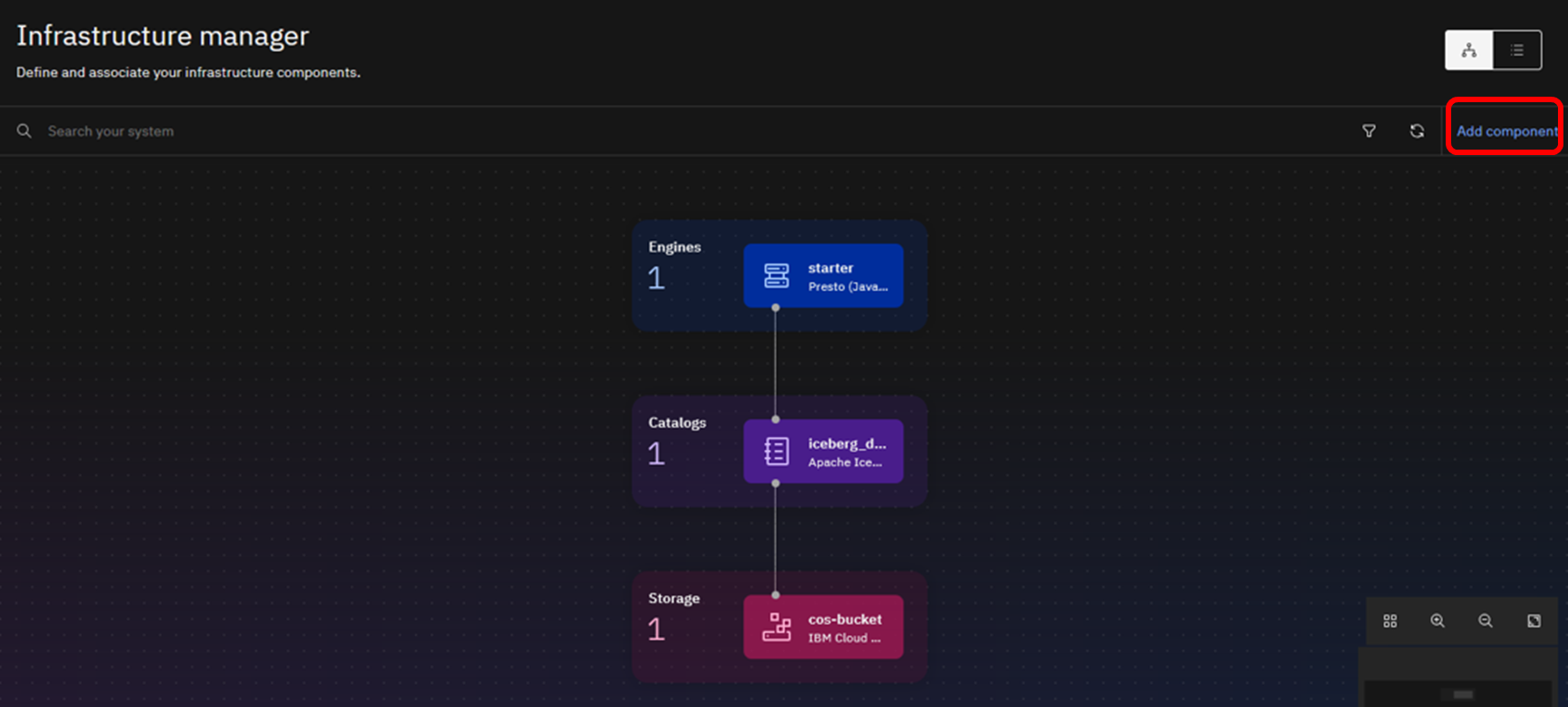Viewport: 1568px width, 707px height.
Task: Click the Add component button
Action: click(x=1506, y=131)
